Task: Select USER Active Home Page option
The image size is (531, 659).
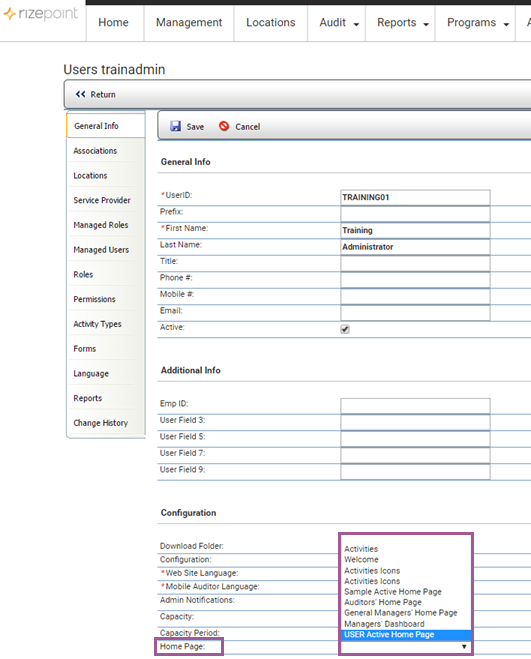Action: pos(406,635)
